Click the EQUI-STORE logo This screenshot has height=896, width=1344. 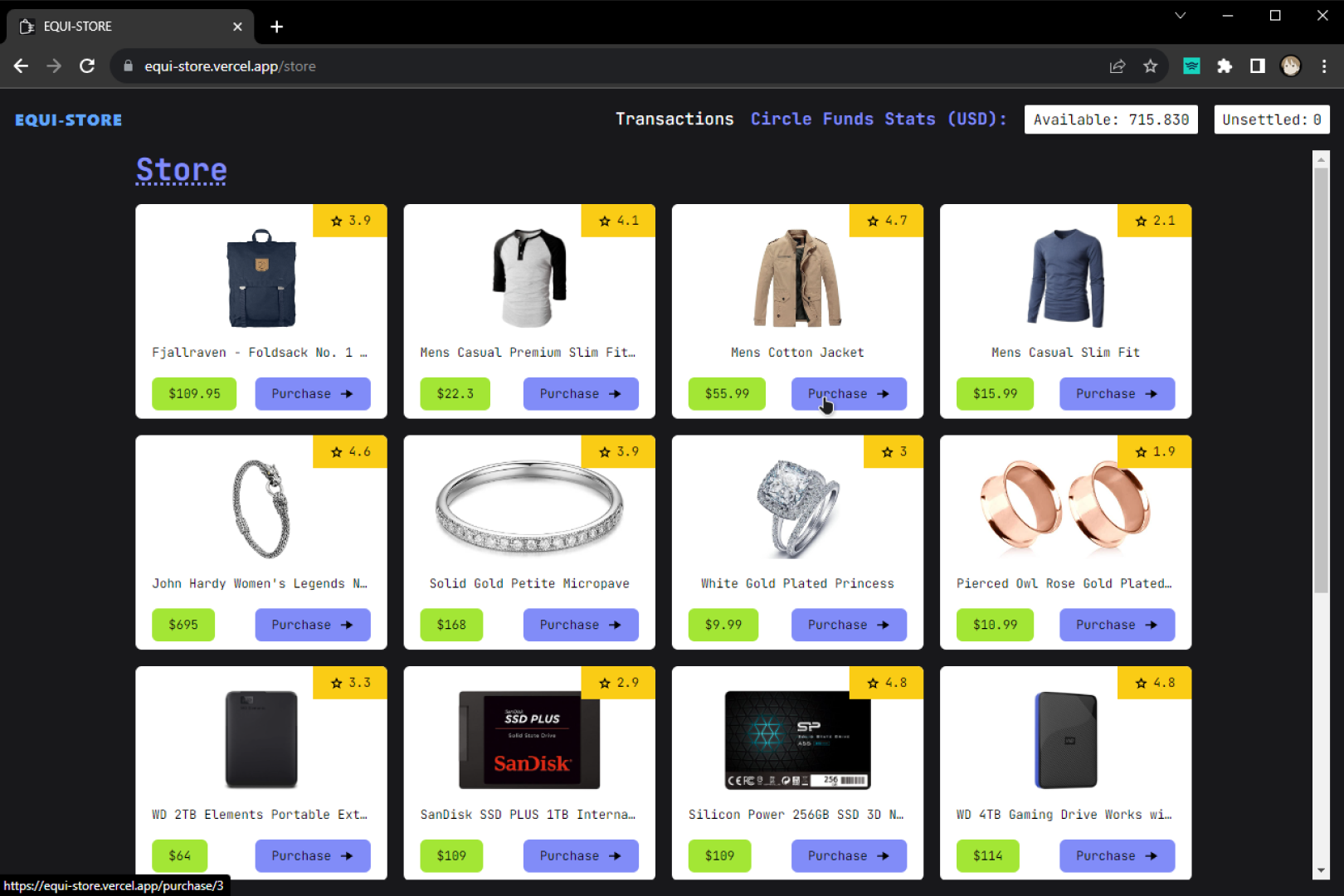click(x=68, y=120)
